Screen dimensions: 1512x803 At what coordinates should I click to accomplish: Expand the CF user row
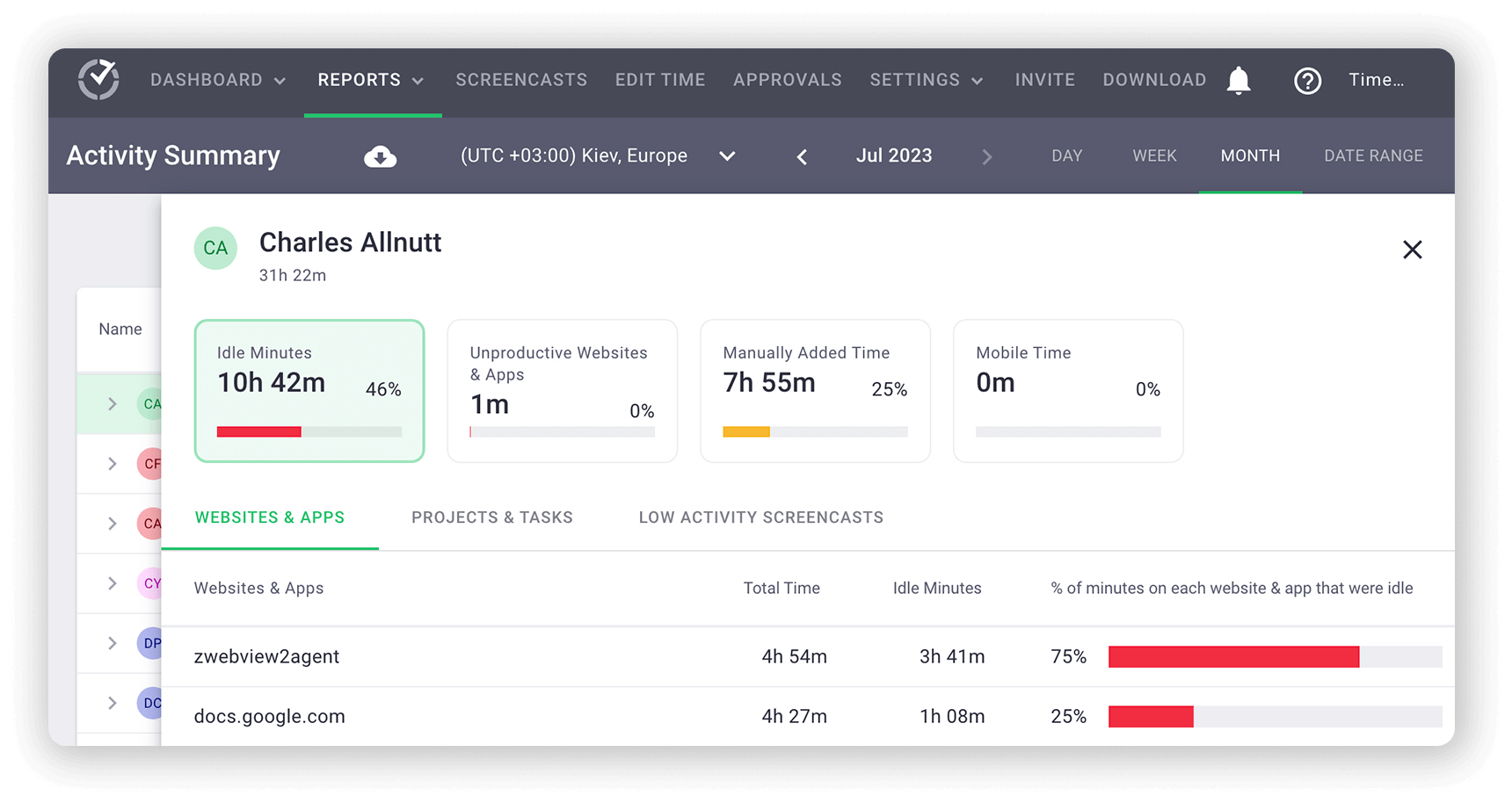click(113, 463)
